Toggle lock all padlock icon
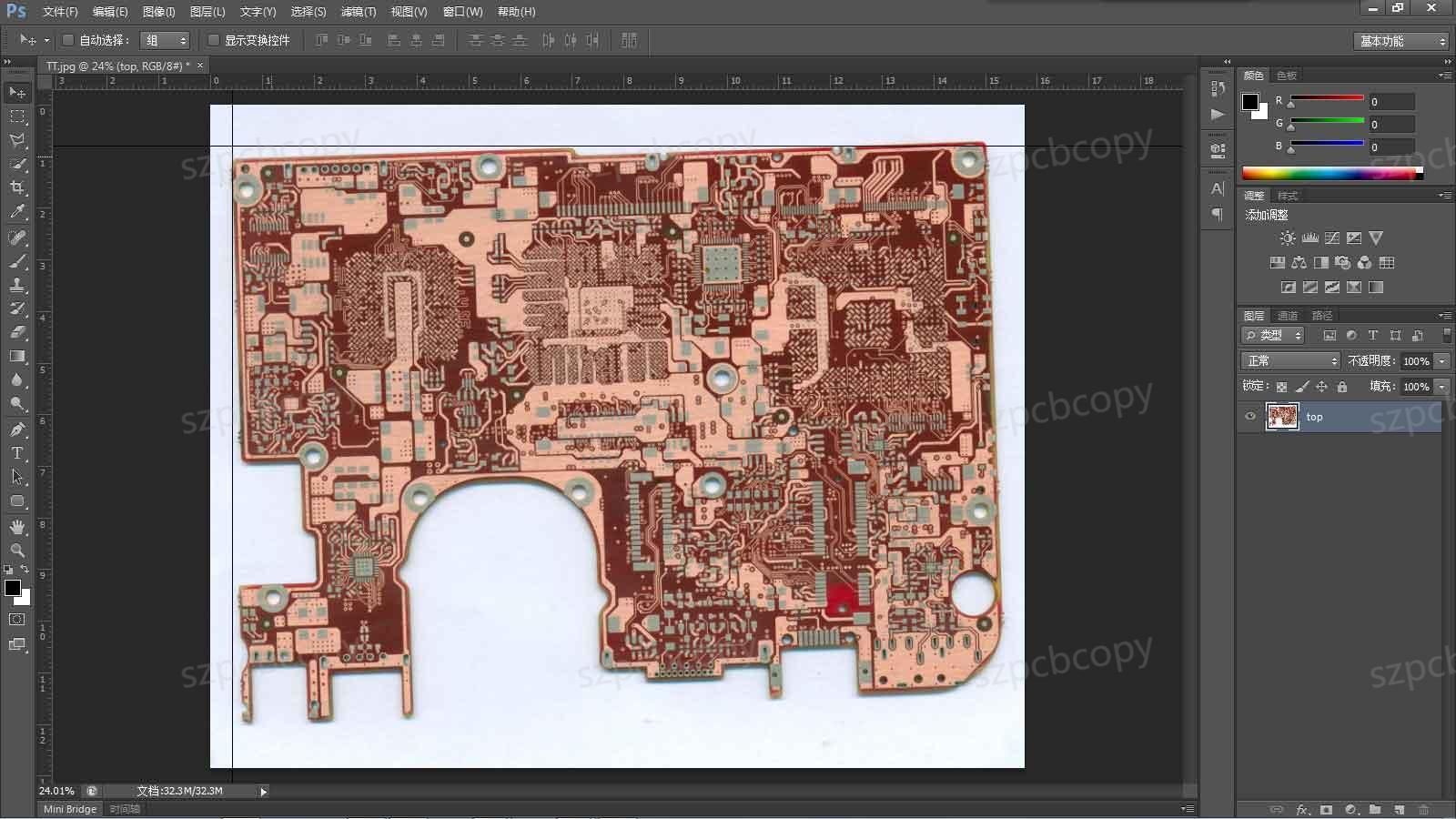 point(1342,387)
